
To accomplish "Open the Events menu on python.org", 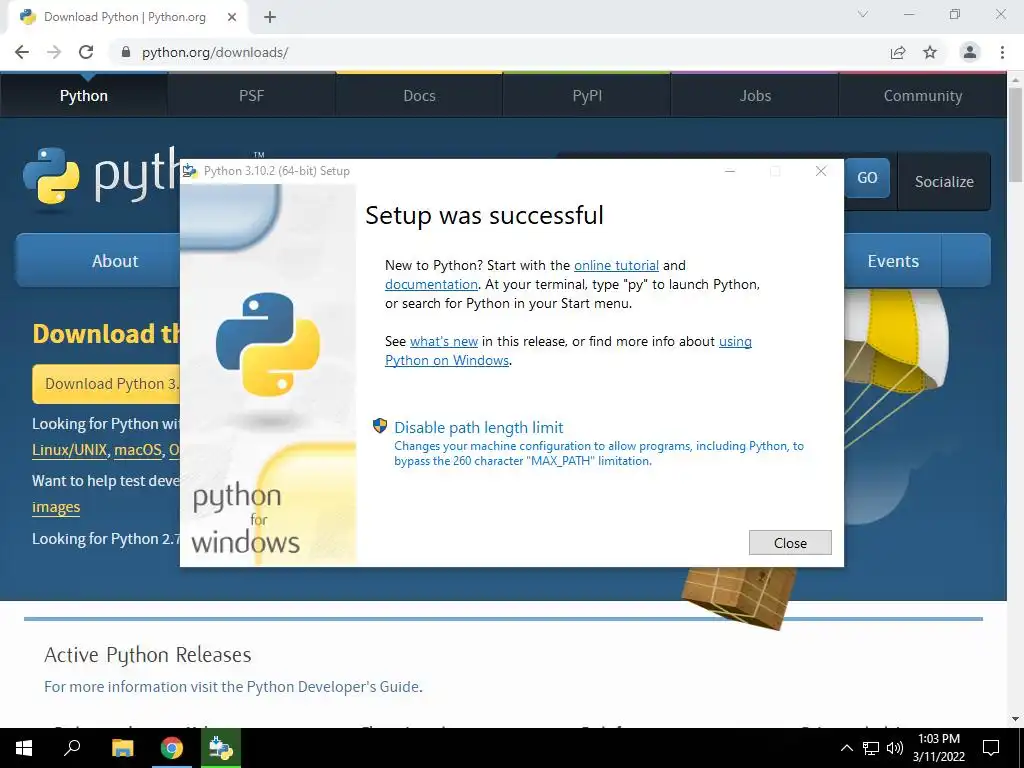I will coord(893,261).
